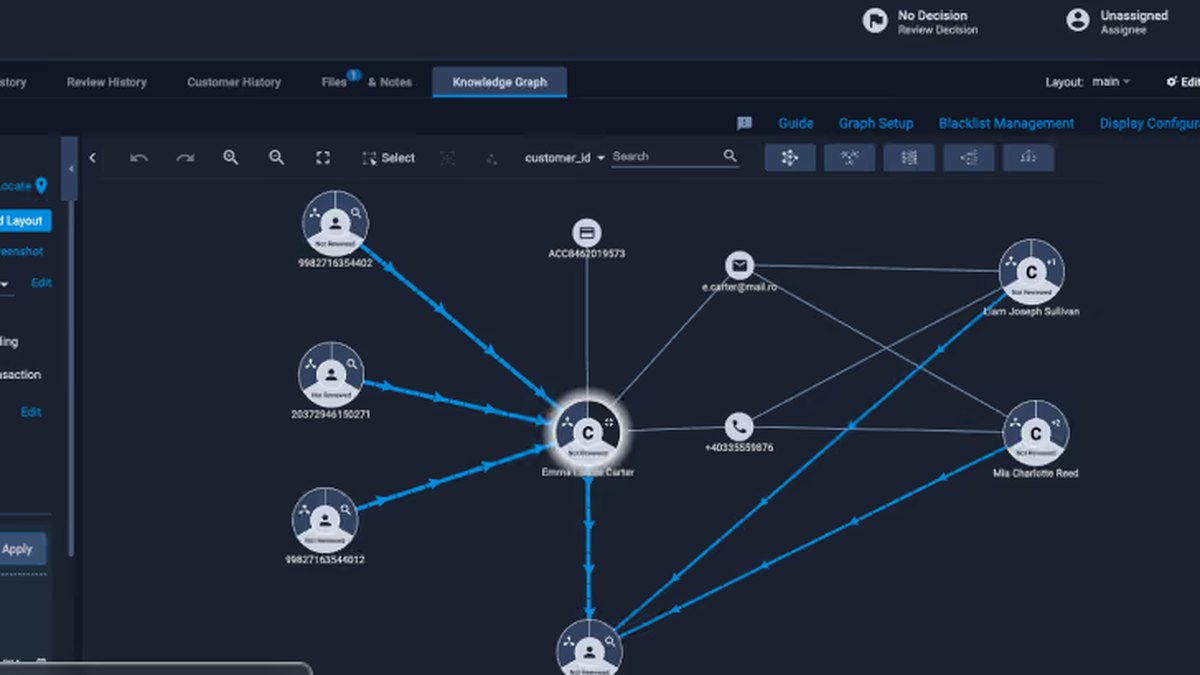
Task: Select account node 20372946150271
Action: pyautogui.click(x=331, y=375)
